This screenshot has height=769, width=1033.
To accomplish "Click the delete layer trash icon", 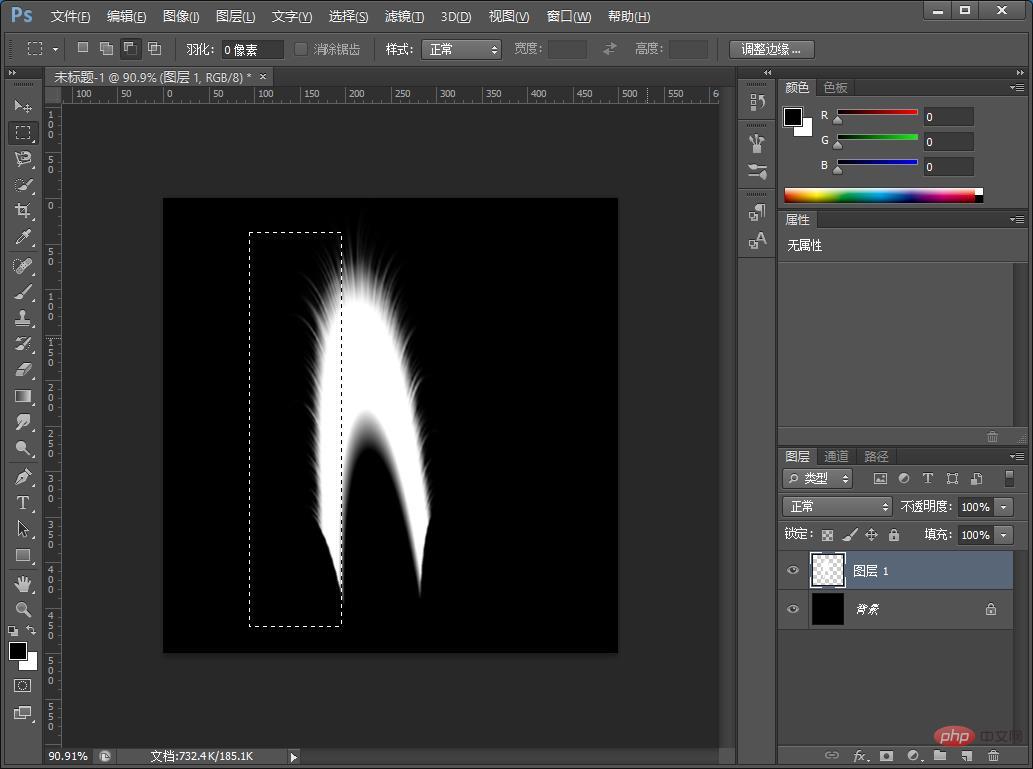I will click(993, 756).
